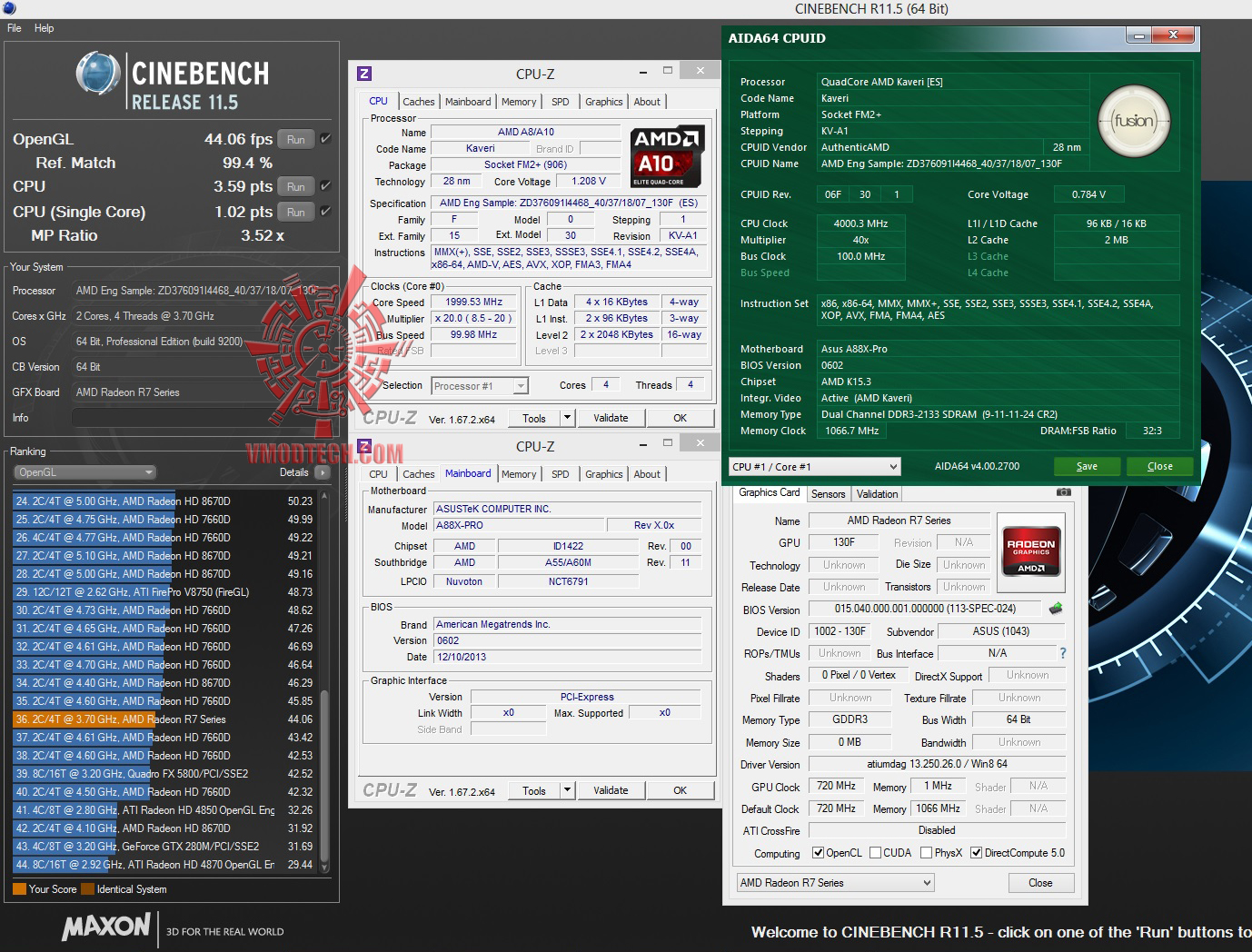
Task: Toggle the OpenGL test checkbox
Action: click(325, 139)
